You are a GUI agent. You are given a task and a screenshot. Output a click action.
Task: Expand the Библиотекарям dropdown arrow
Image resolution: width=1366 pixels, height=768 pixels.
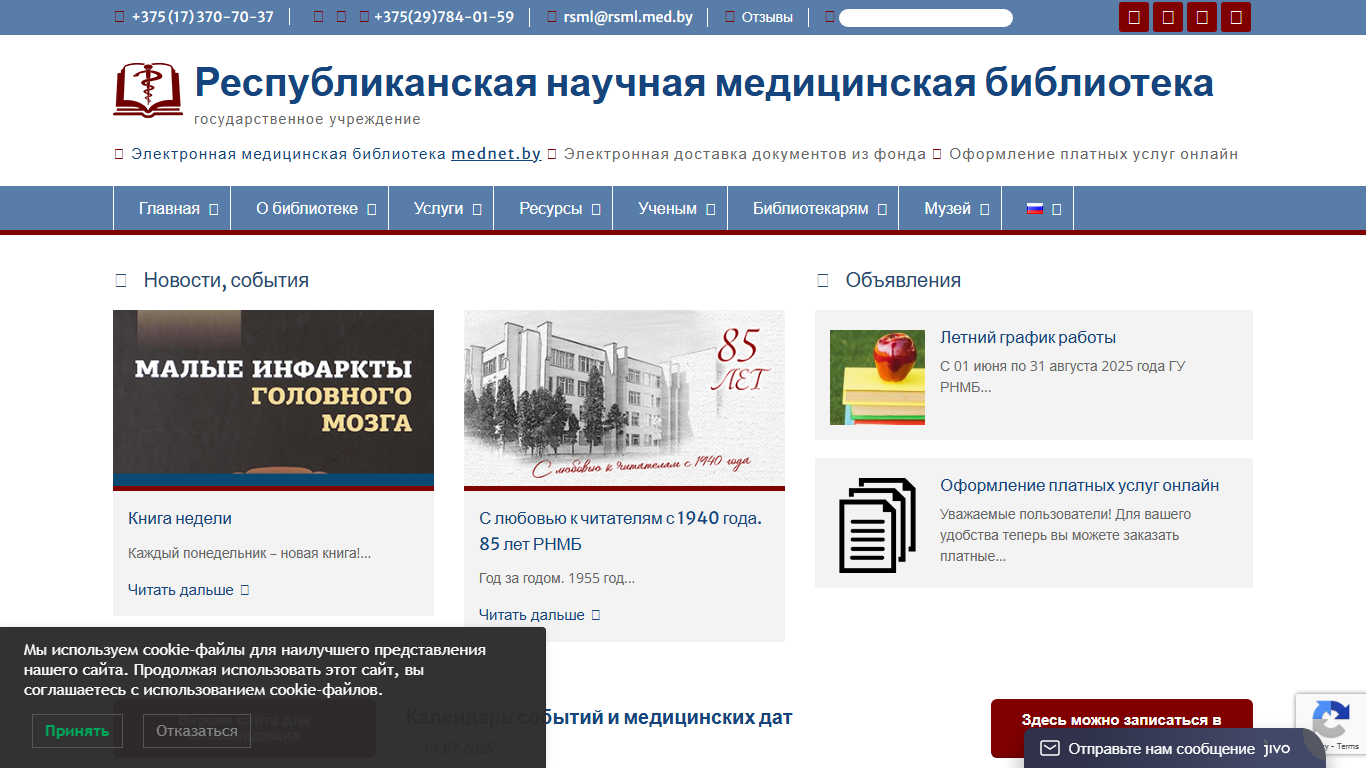coord(882,210)
